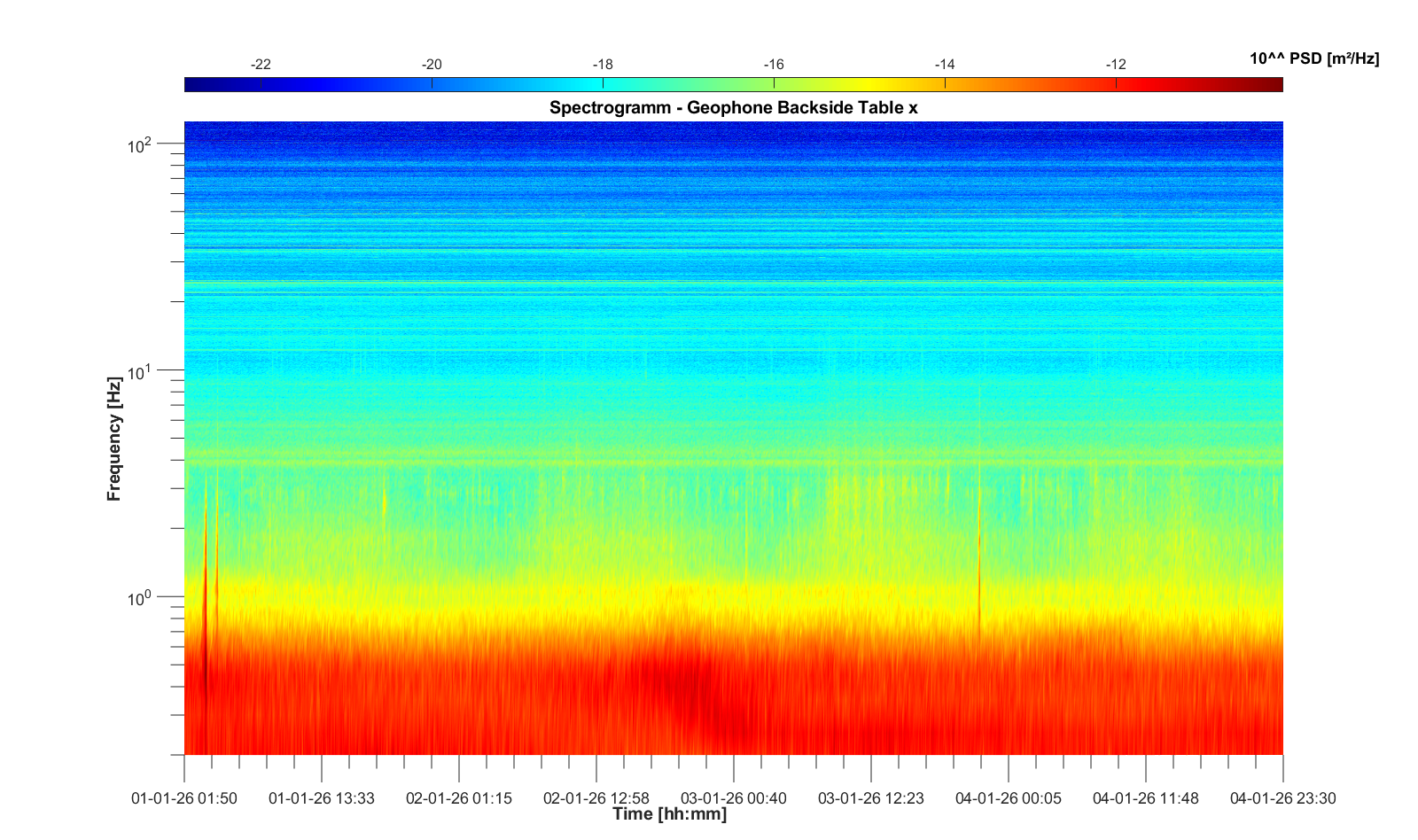
Task: Click the 10² frequency tick label
Action: click(x=140, y=145)
